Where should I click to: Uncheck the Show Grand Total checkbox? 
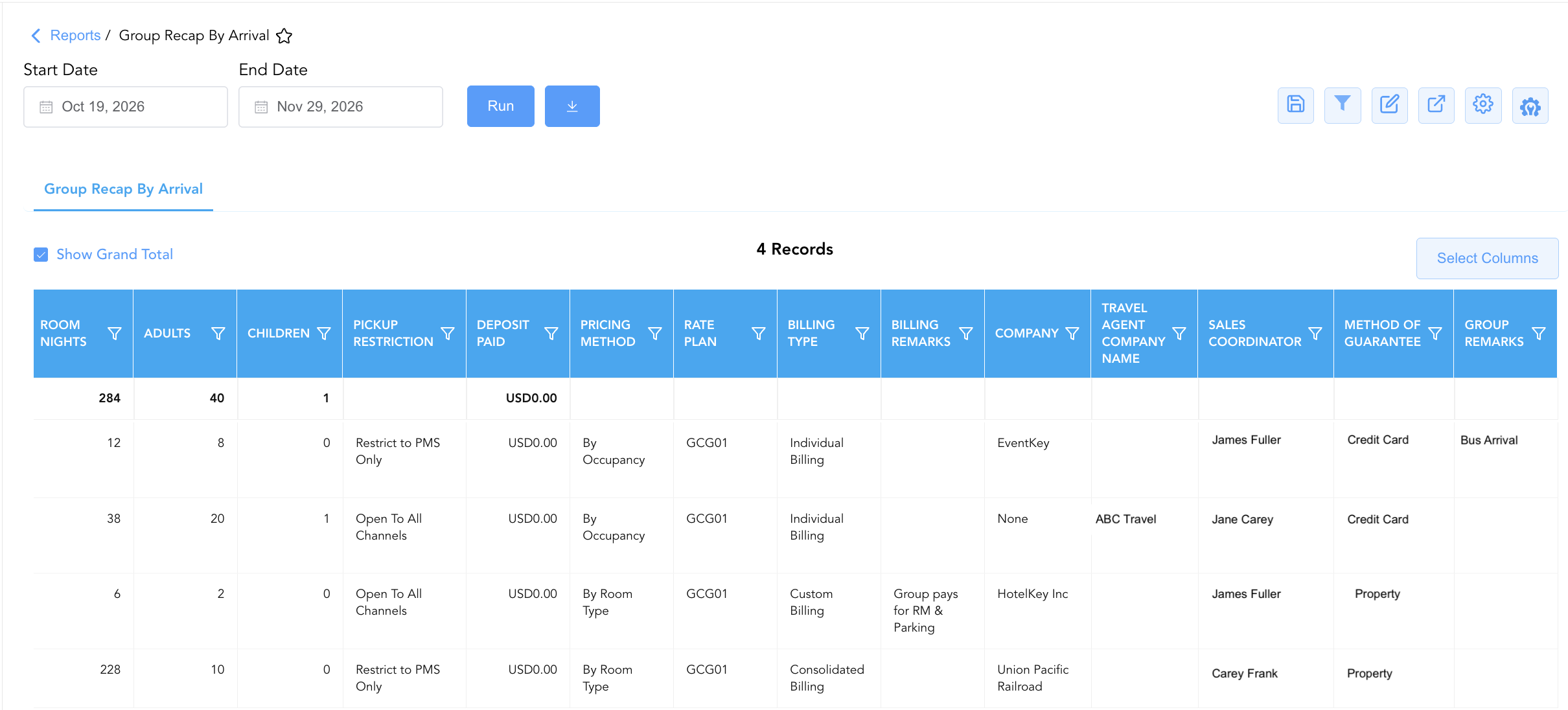pos(41,255)
